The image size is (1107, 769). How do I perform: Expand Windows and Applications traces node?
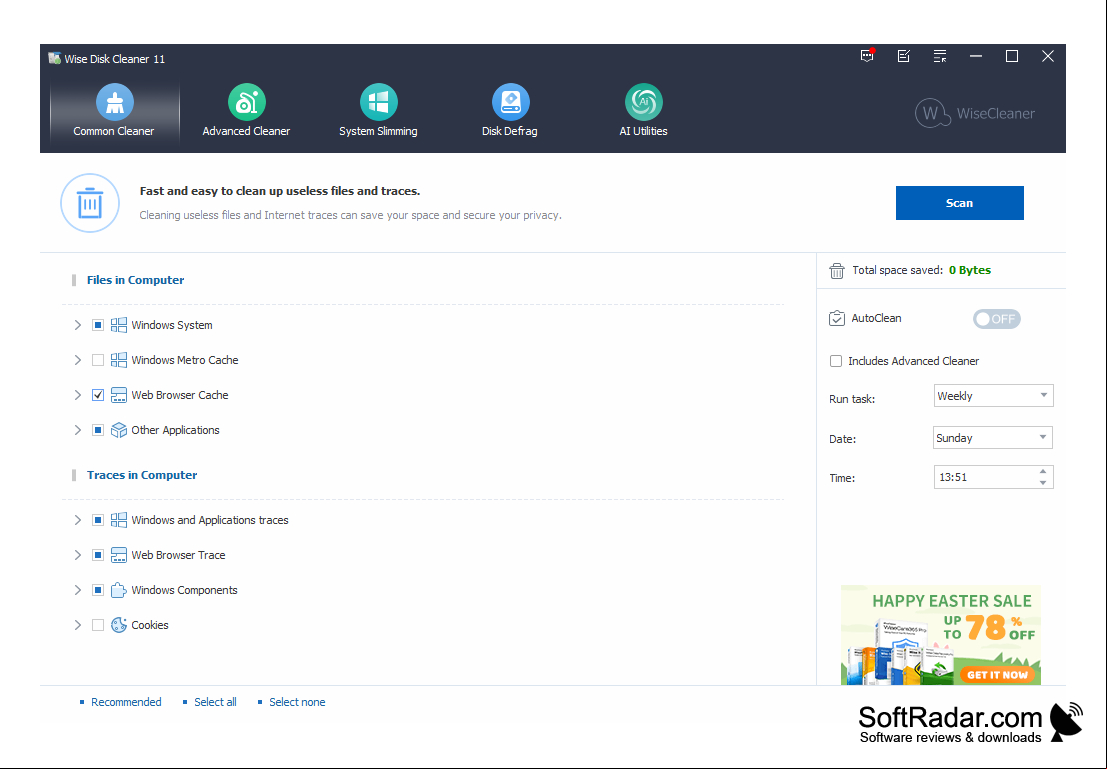point(78,520)
